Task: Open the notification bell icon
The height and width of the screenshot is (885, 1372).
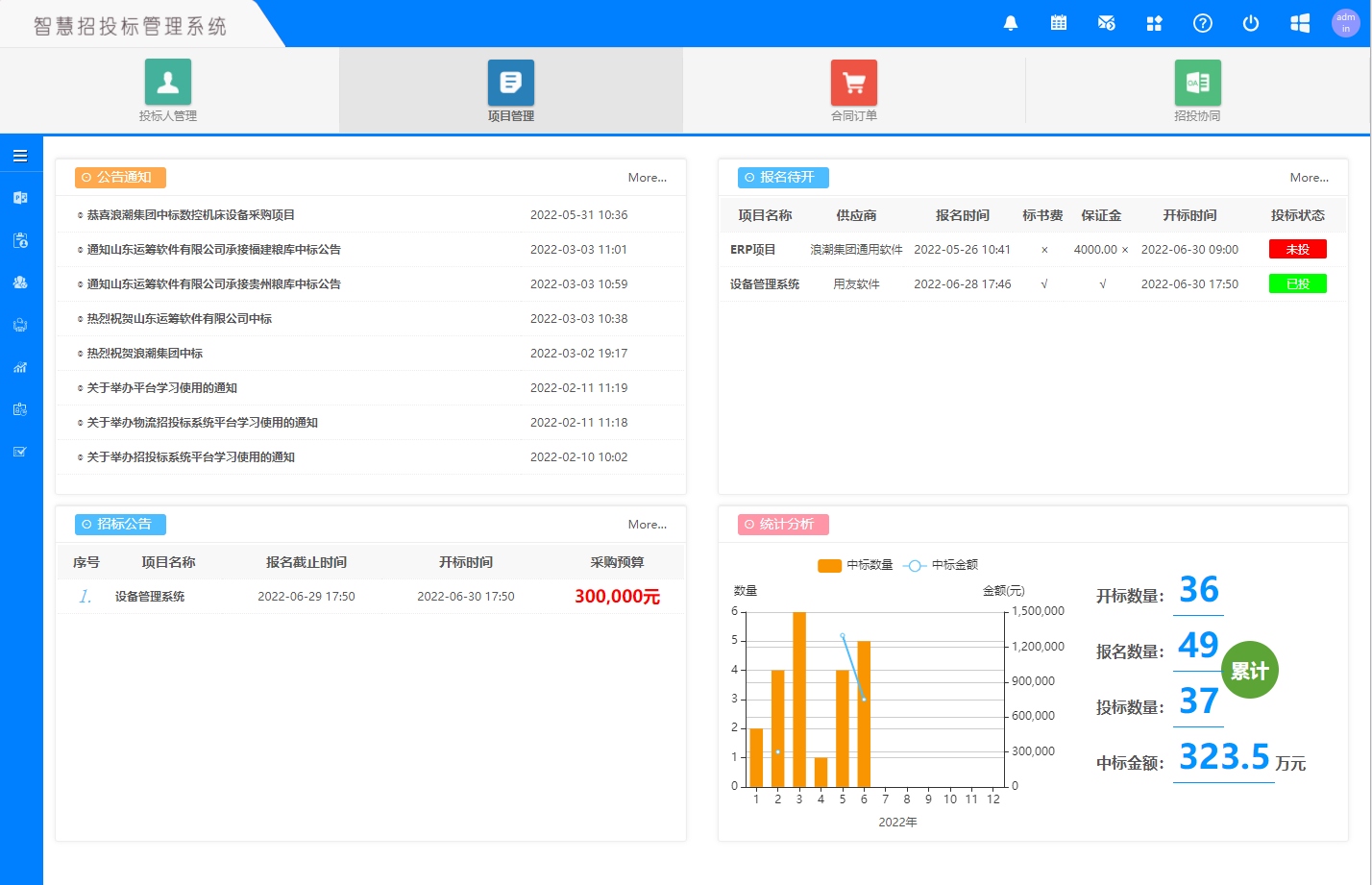Action: pyautogui.click(x=1011, y=23)
